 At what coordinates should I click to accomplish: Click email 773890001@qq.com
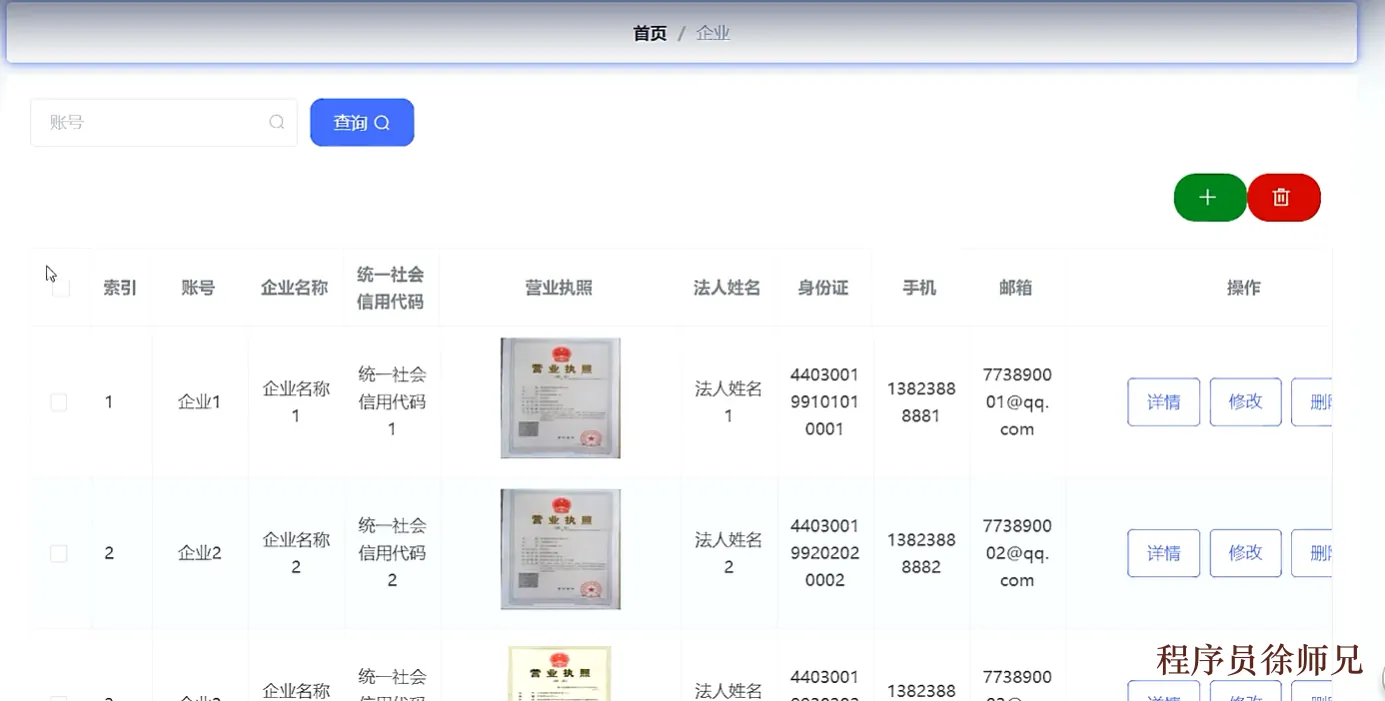pos(1017,402)
